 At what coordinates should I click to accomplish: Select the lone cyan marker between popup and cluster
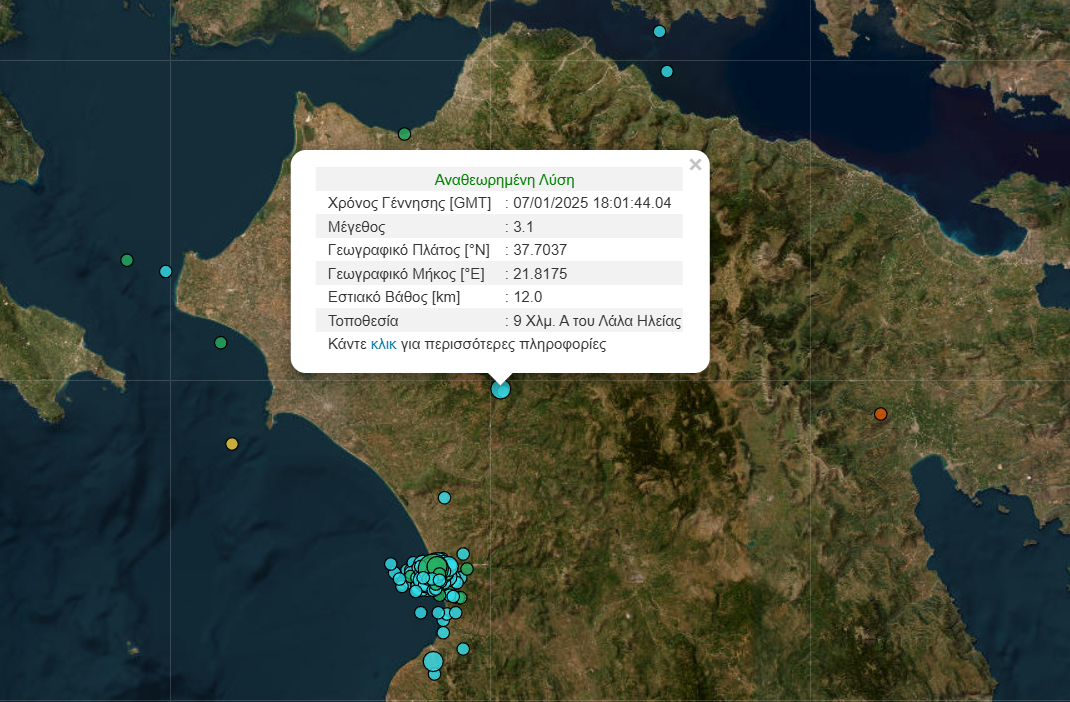(x=444, y=498)
